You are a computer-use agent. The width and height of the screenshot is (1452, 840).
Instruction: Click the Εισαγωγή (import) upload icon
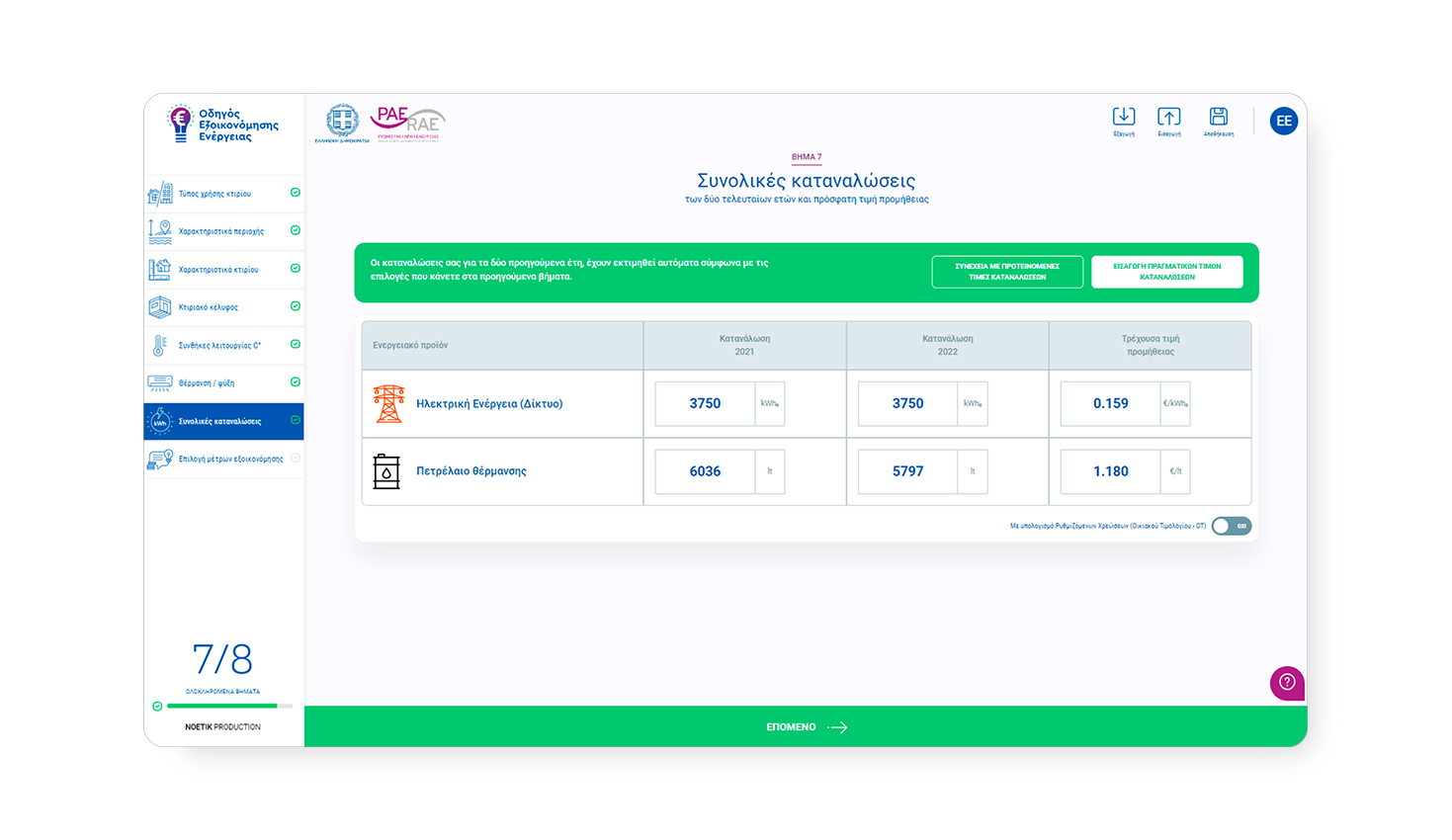(x=1169, y=118)
